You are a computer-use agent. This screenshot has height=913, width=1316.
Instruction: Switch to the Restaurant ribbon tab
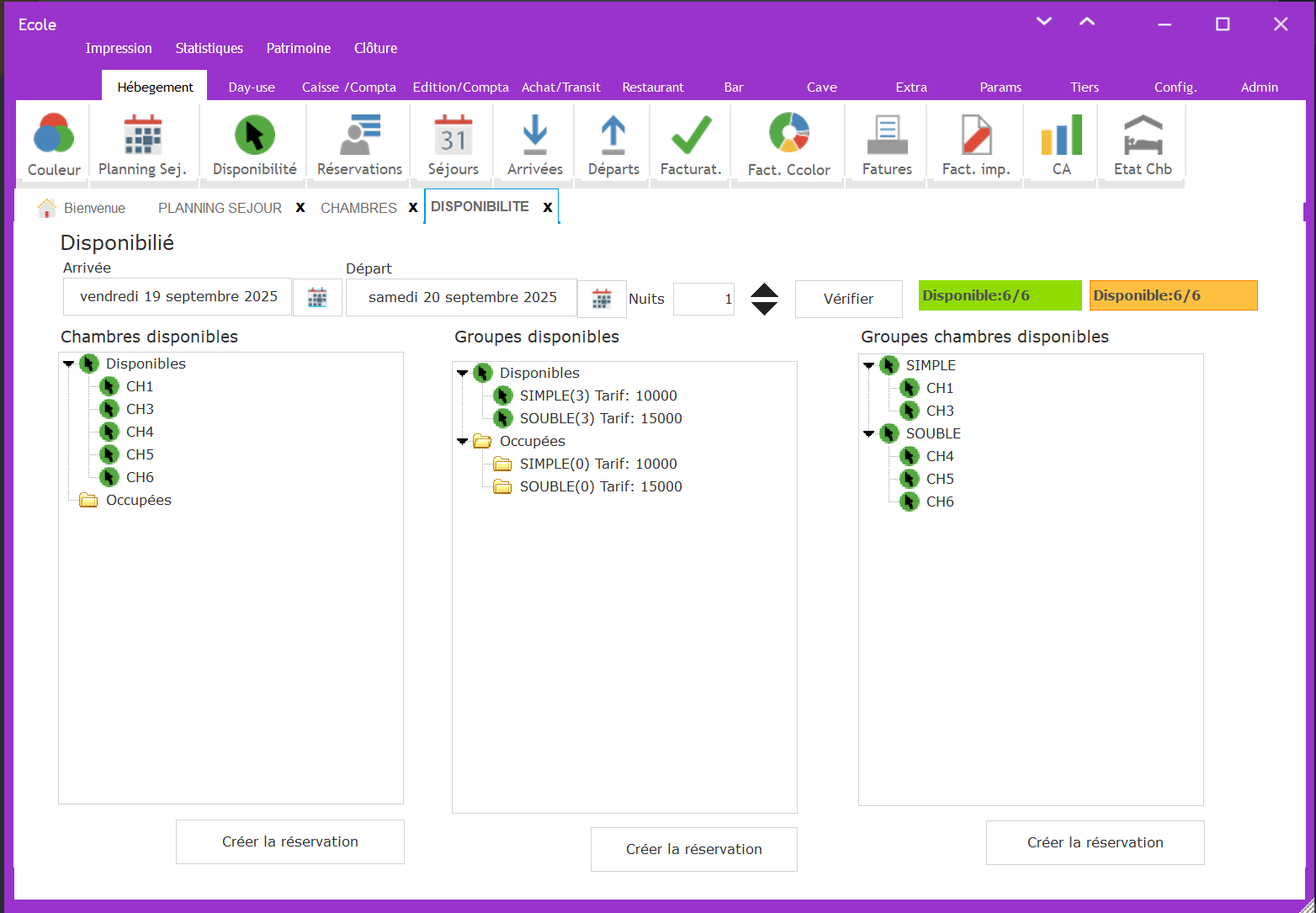653,88
